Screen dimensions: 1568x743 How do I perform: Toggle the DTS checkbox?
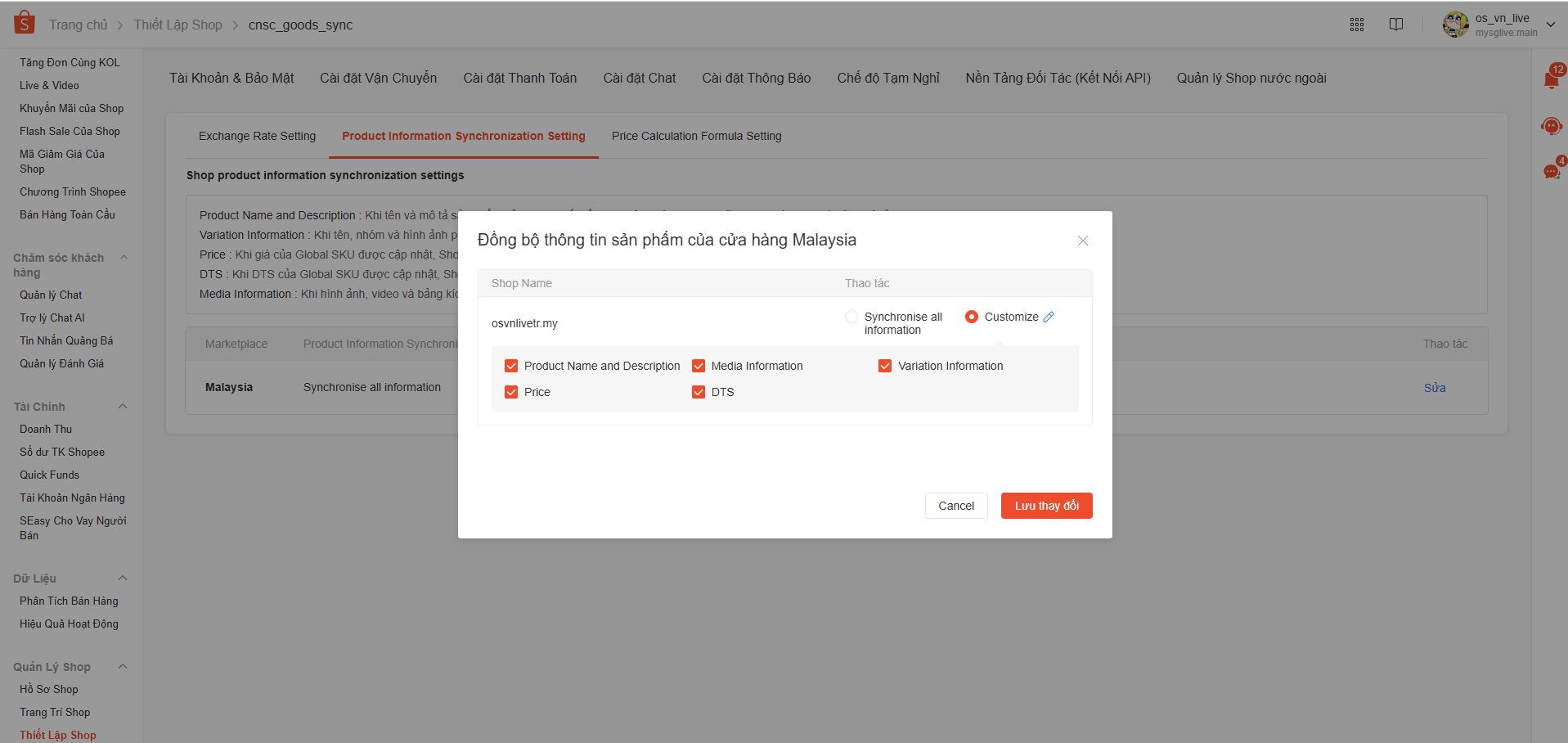tap(699, 392)
